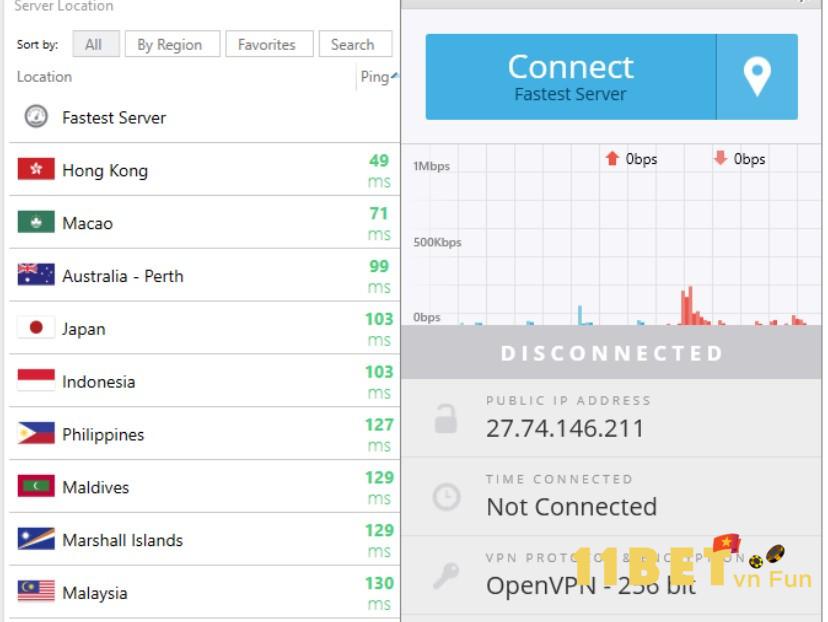
Task: Click the 49 ms ping value
Action: pyautogui.click(x=379, y=171)
